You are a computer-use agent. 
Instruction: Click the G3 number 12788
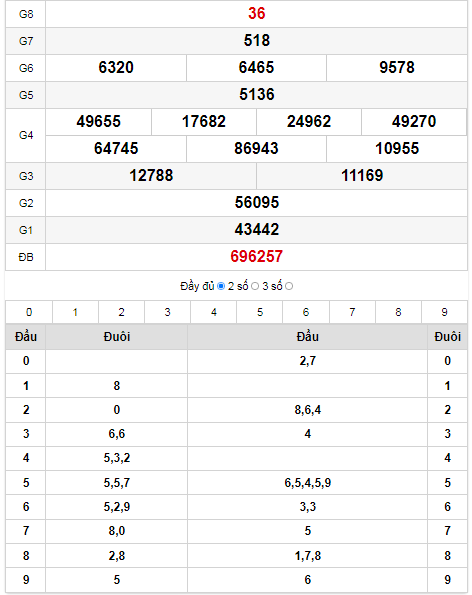(x=151, y=175)
